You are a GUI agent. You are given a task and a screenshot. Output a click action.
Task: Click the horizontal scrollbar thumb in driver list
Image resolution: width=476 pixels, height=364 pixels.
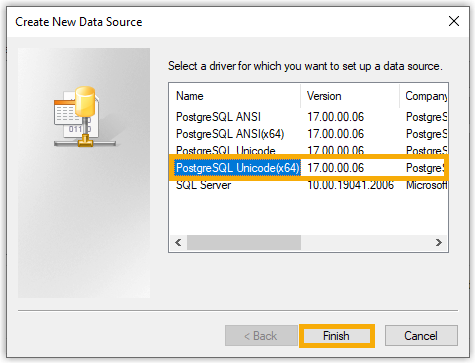244,242
